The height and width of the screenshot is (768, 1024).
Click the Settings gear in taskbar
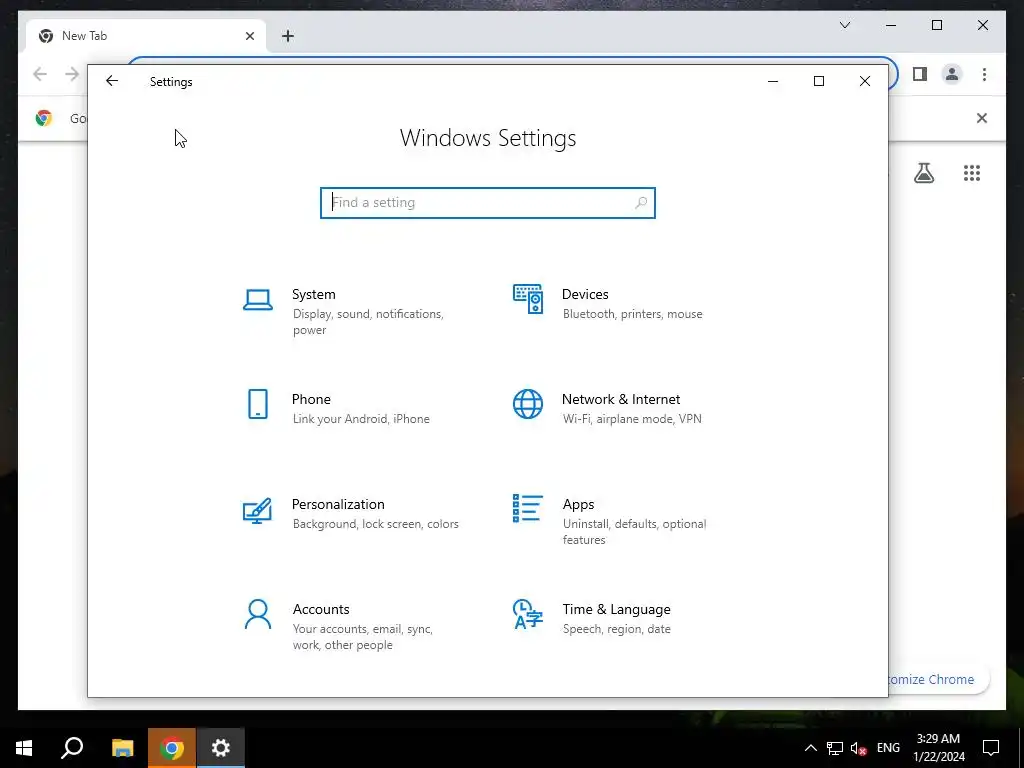pos(221,748)
